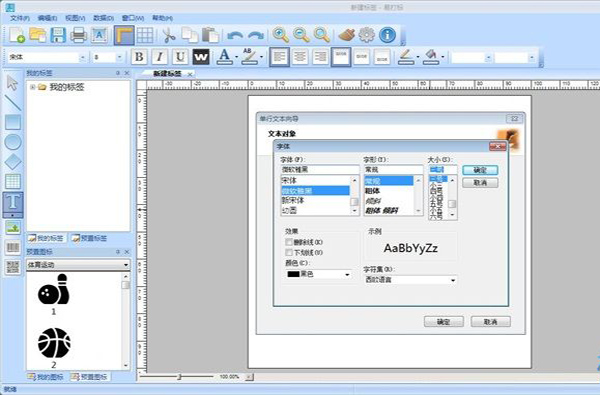Open the black font color dropdown swatch
The height and width of the screenshot is (395, 600).
pyautogui.click(x=318, y=274)
